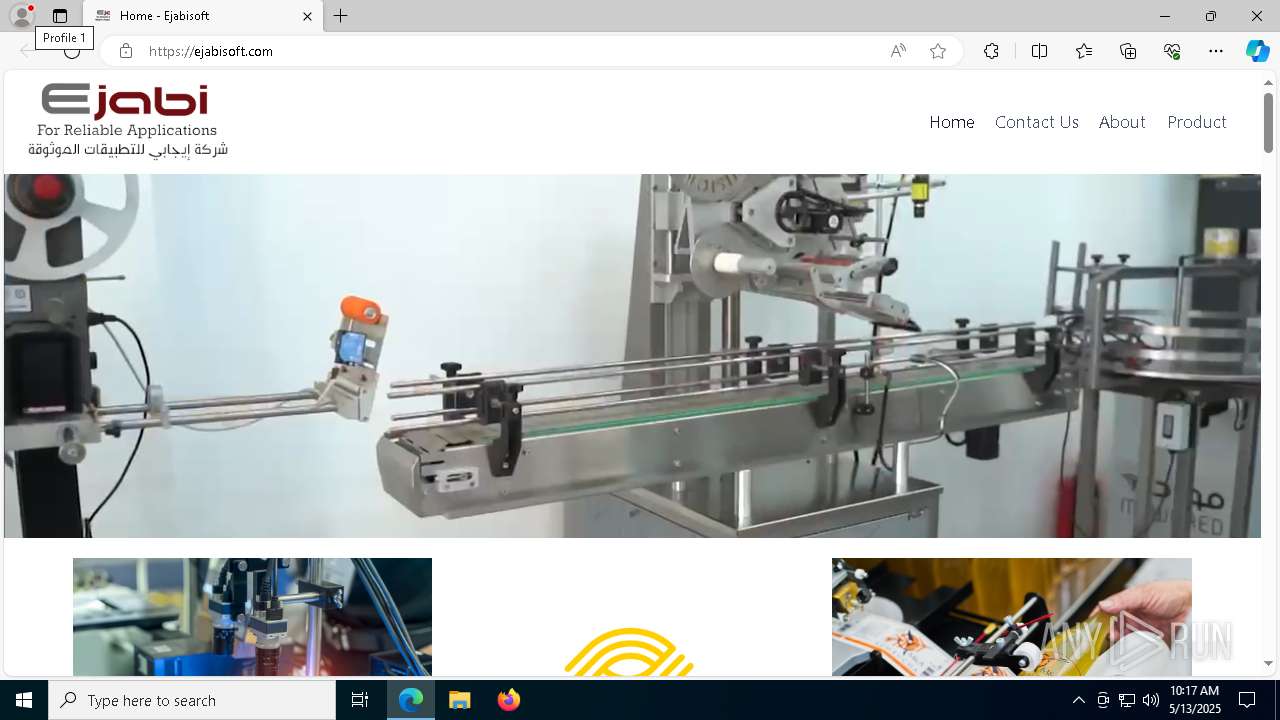Open Collections panel
Image resolution: width=1280 pixels, height=720 pixels.
click(x=1128, y=51)
